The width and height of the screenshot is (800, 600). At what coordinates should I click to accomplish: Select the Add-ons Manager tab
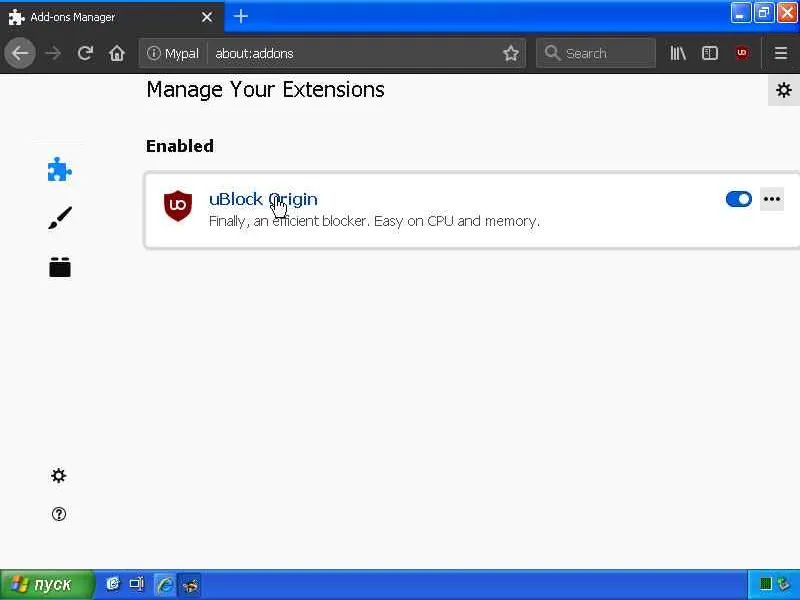click(x=112, y=17)
